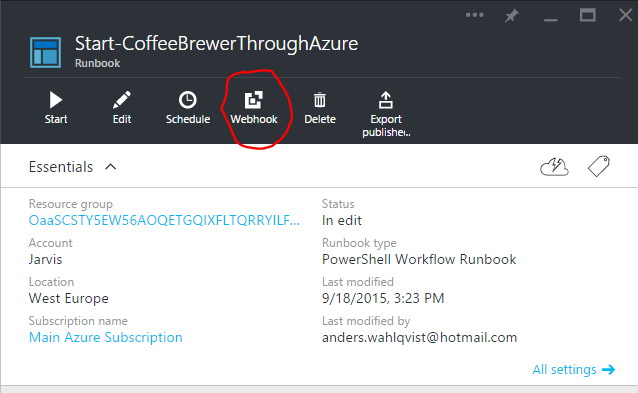Open the Schedule option
Viewport: 638px width, 393px height.
pyautogui.click(x=188, y=107)
